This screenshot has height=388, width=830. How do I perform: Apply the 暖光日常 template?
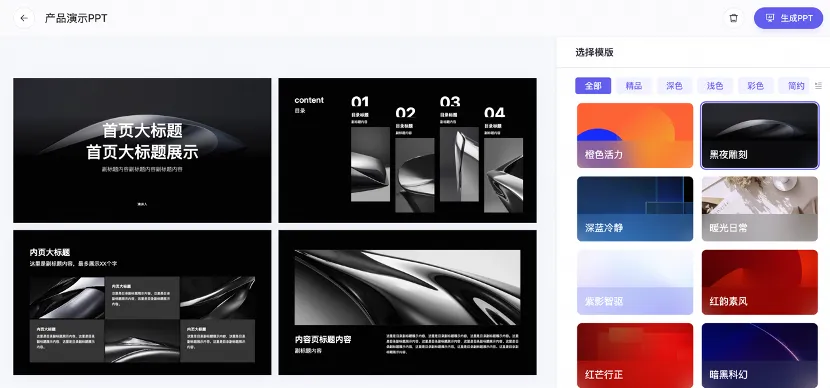pyautogui.click(x=760, y=209)
